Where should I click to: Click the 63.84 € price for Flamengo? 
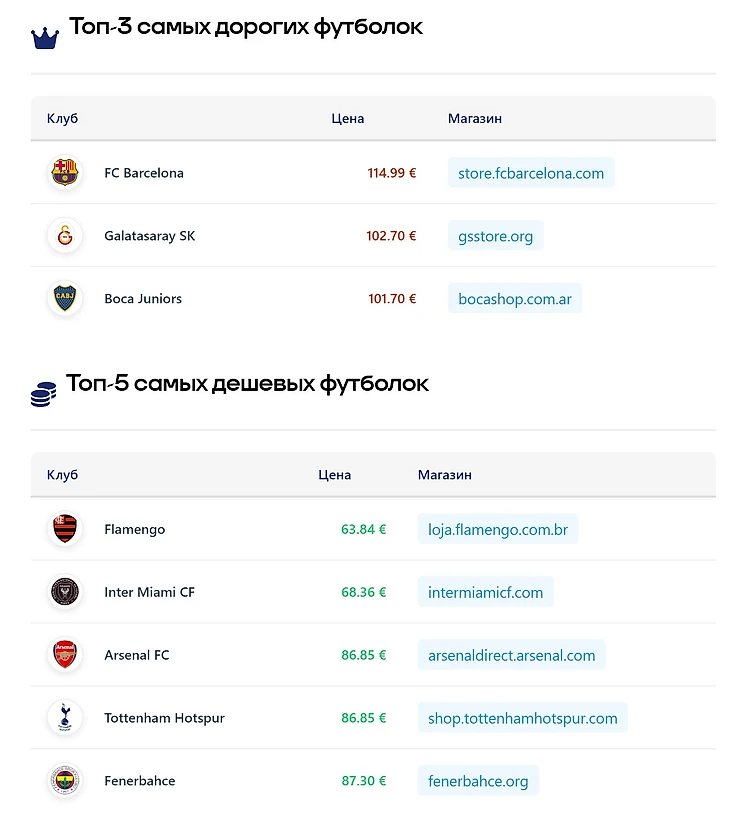tap(363, 530)
